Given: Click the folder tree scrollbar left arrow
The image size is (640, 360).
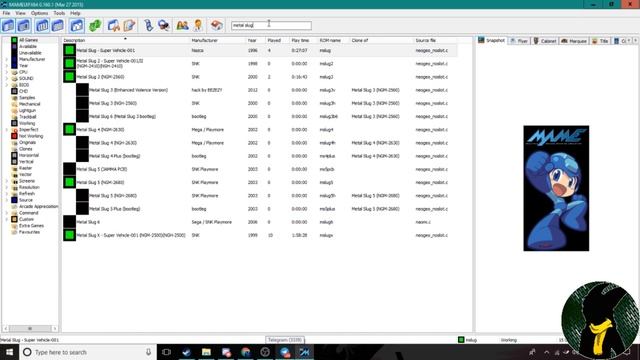Looking at the screenshot, I should tap(6, 328).
